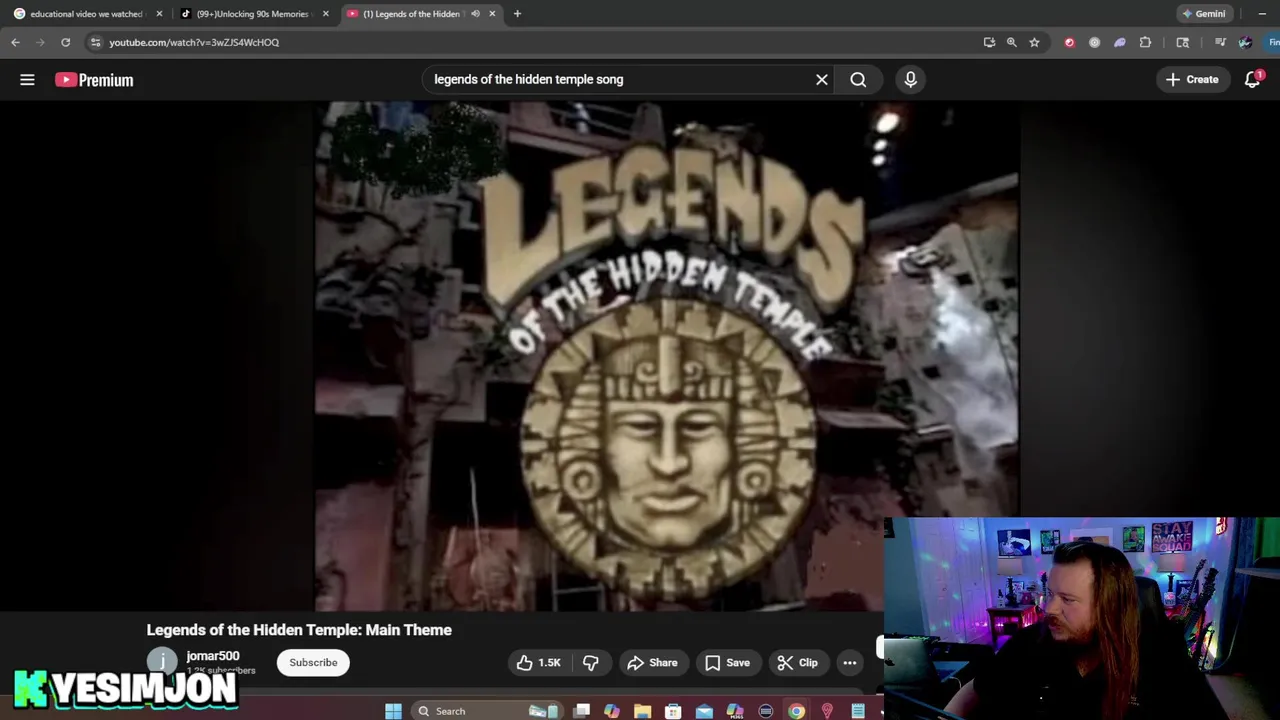Run search with the magnifier button
Viewport: 1280px width, 720px height.
tap(858, 80)
